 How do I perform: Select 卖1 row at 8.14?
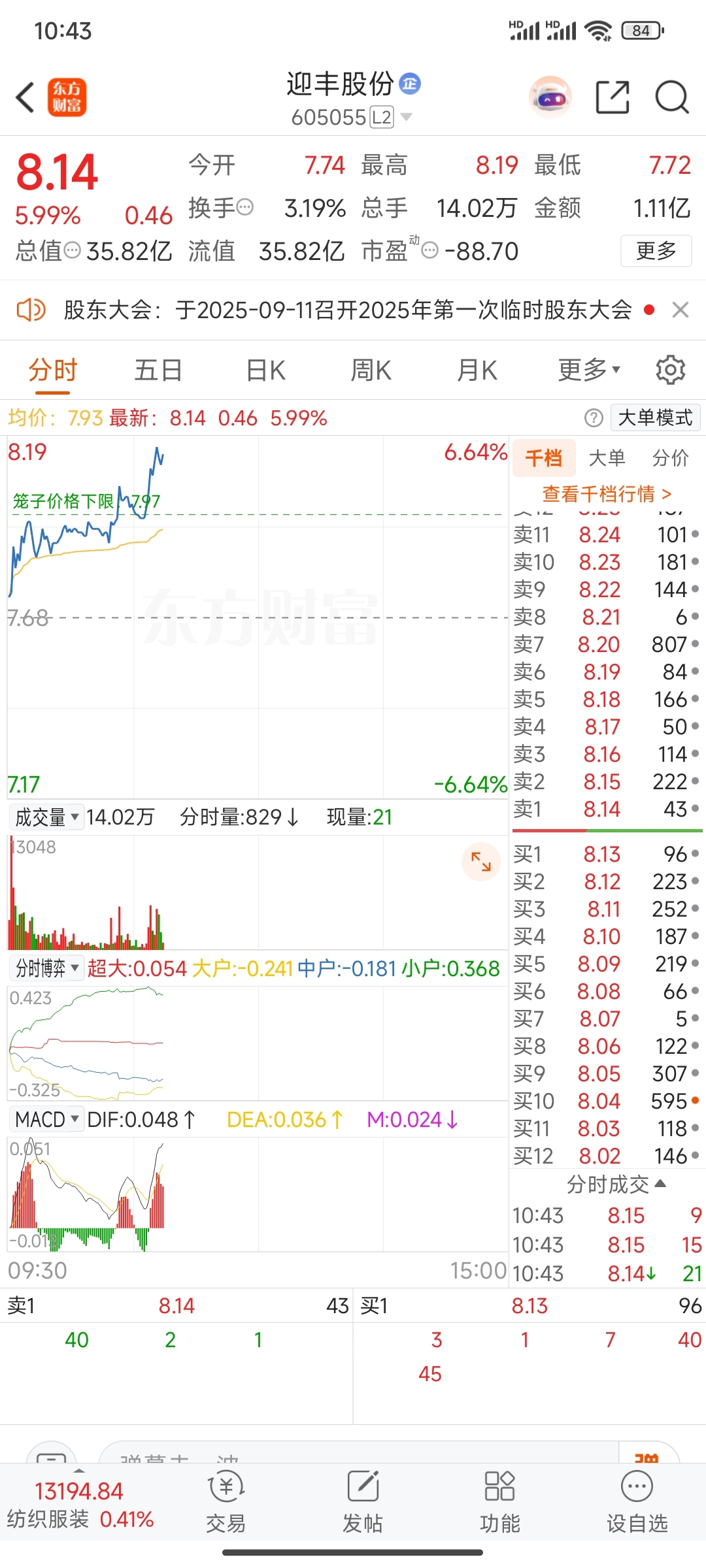(606, 809)
